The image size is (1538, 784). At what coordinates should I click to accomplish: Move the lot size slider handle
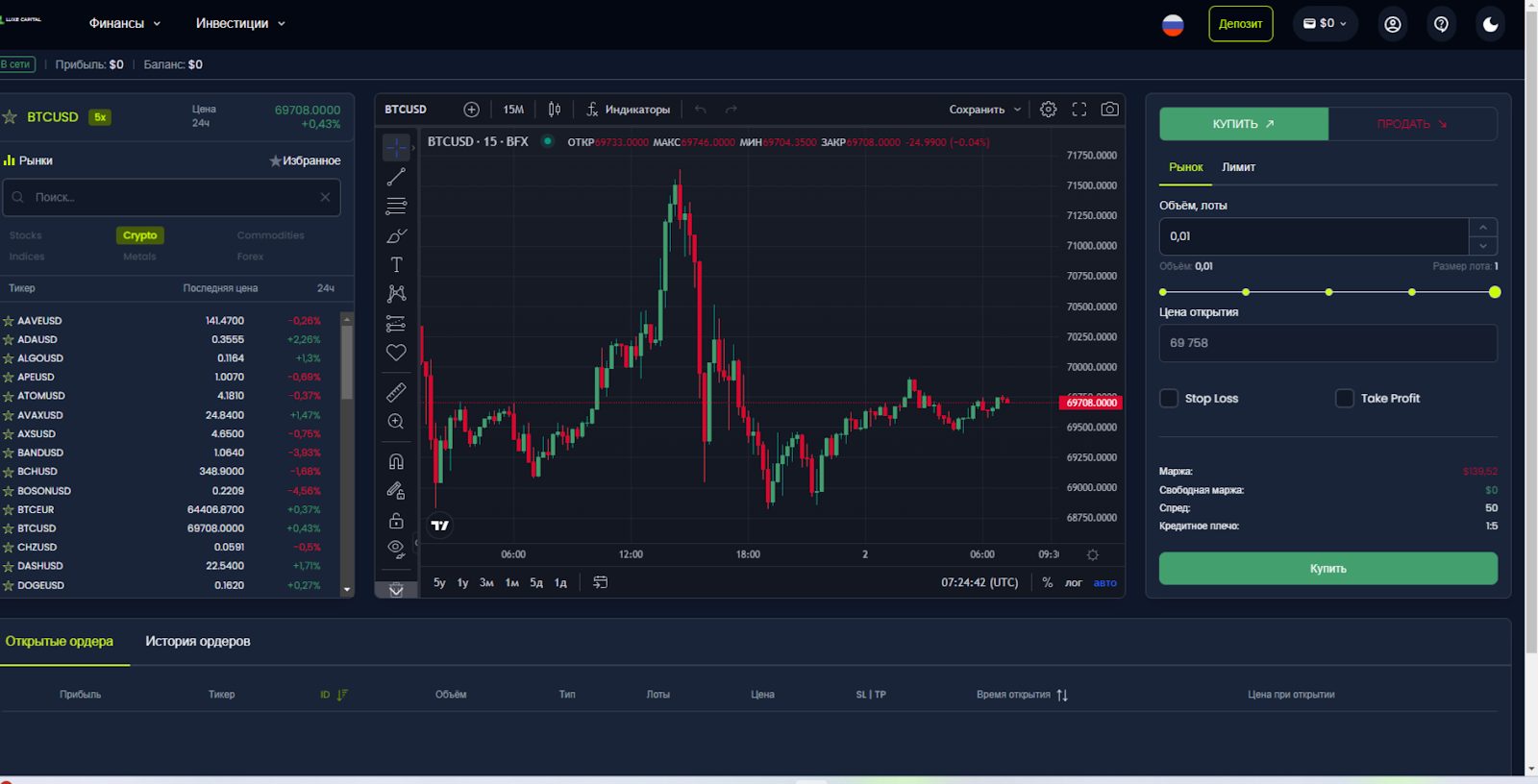pos(1495,292)
